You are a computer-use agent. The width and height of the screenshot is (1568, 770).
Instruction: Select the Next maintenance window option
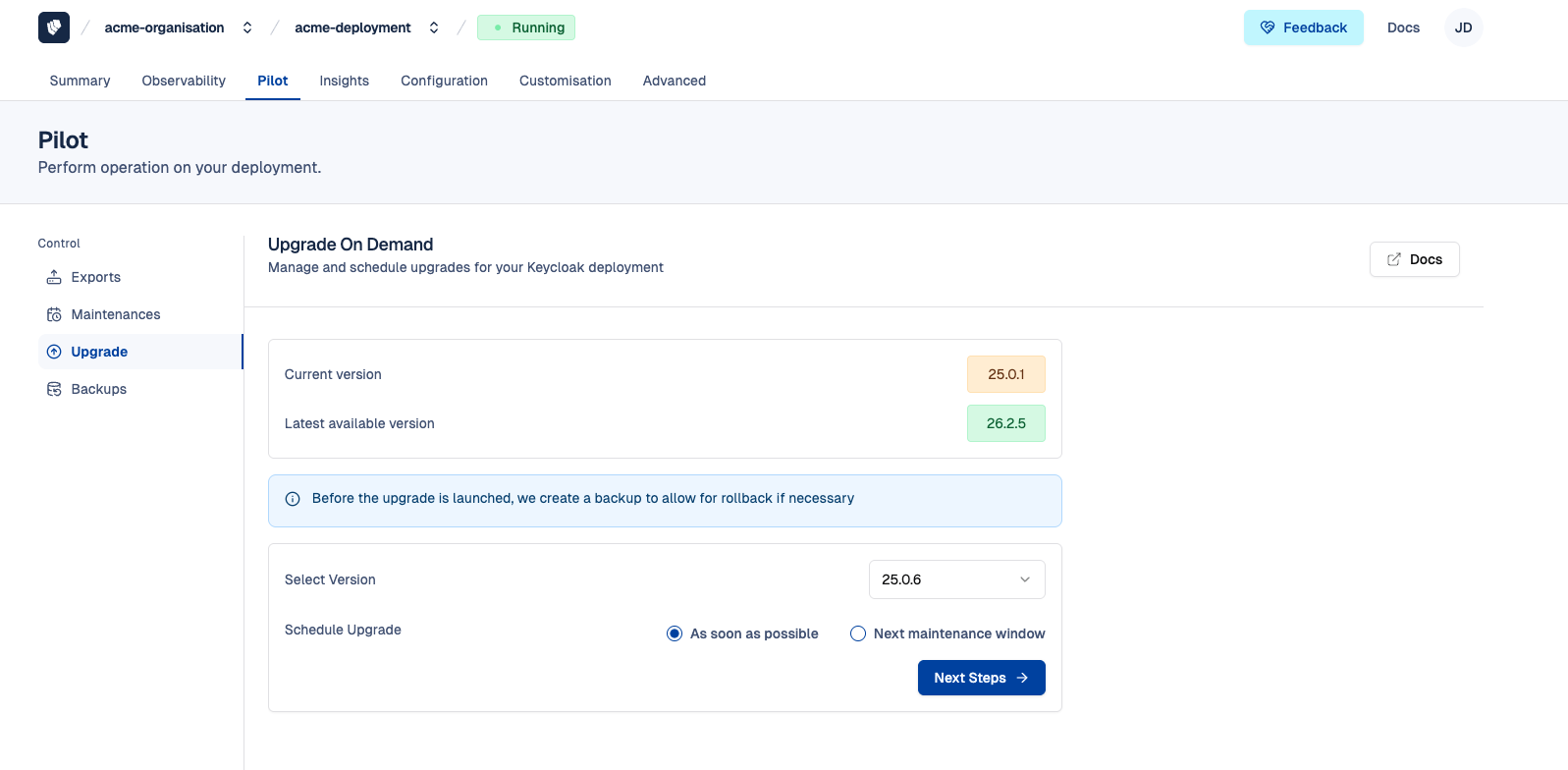click(x=858, y=633)
